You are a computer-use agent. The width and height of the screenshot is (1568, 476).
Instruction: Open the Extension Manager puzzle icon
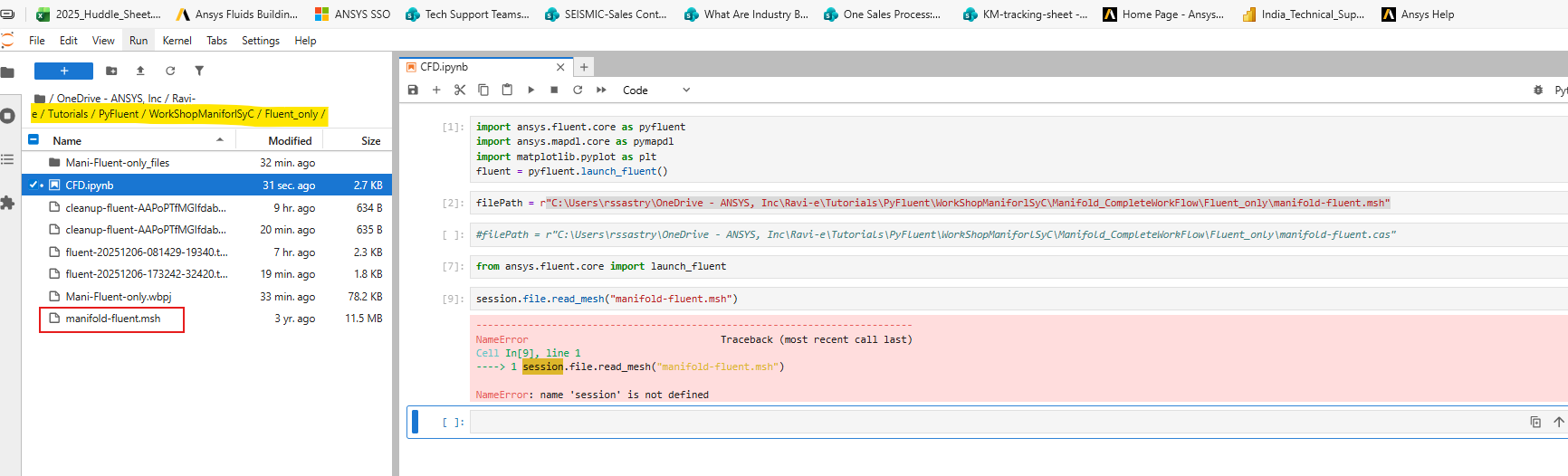(x=7, y=204)
